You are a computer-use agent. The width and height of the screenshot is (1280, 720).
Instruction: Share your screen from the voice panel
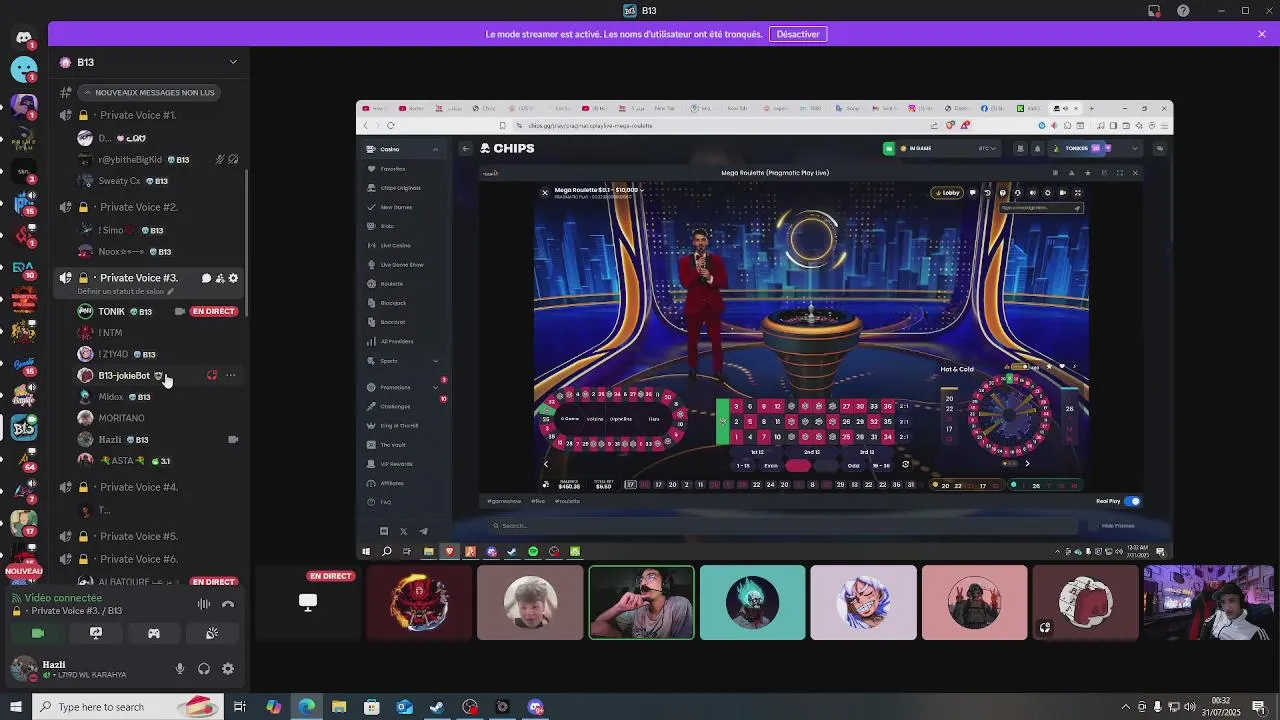(x=96, y=633)
